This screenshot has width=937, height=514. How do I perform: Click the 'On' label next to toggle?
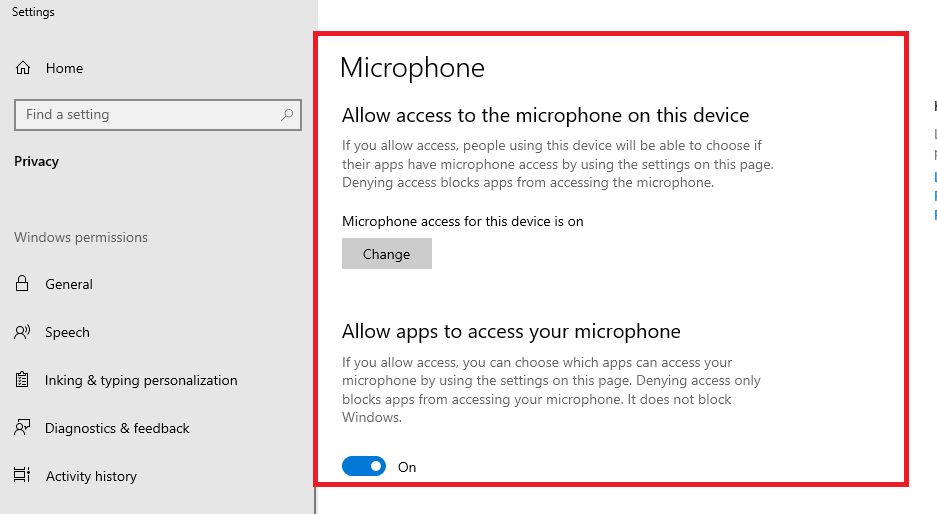pyautogui.click(x=407, y=467)
